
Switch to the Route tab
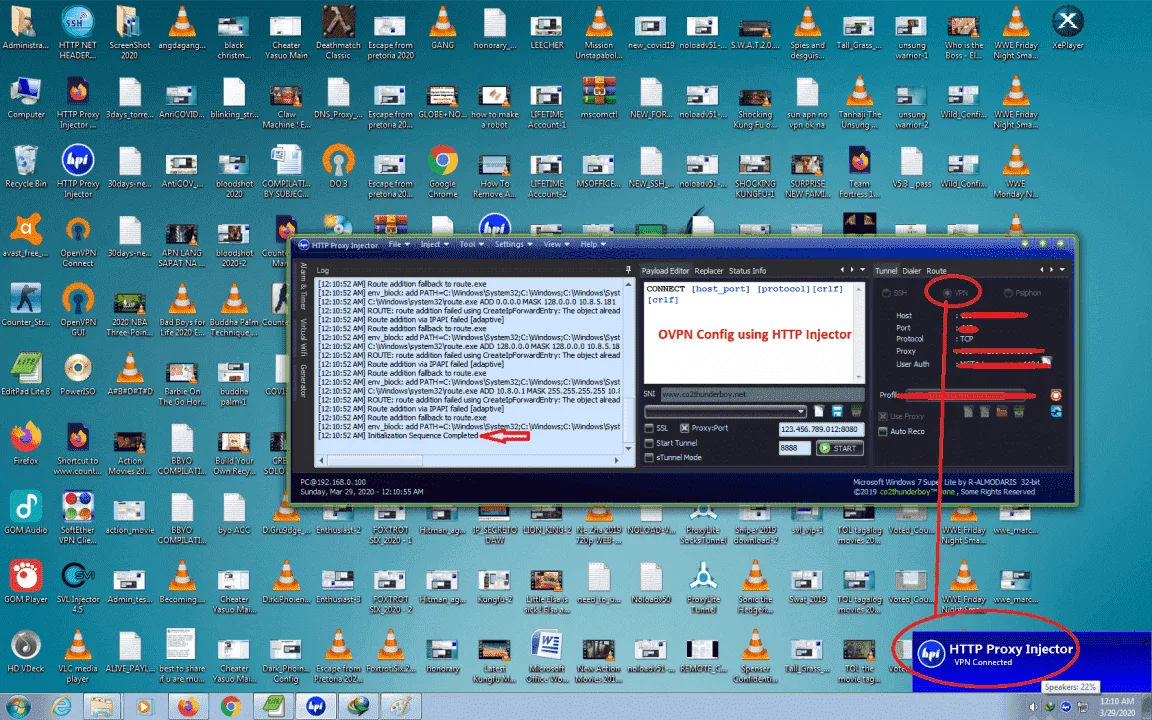click(936, 271)
